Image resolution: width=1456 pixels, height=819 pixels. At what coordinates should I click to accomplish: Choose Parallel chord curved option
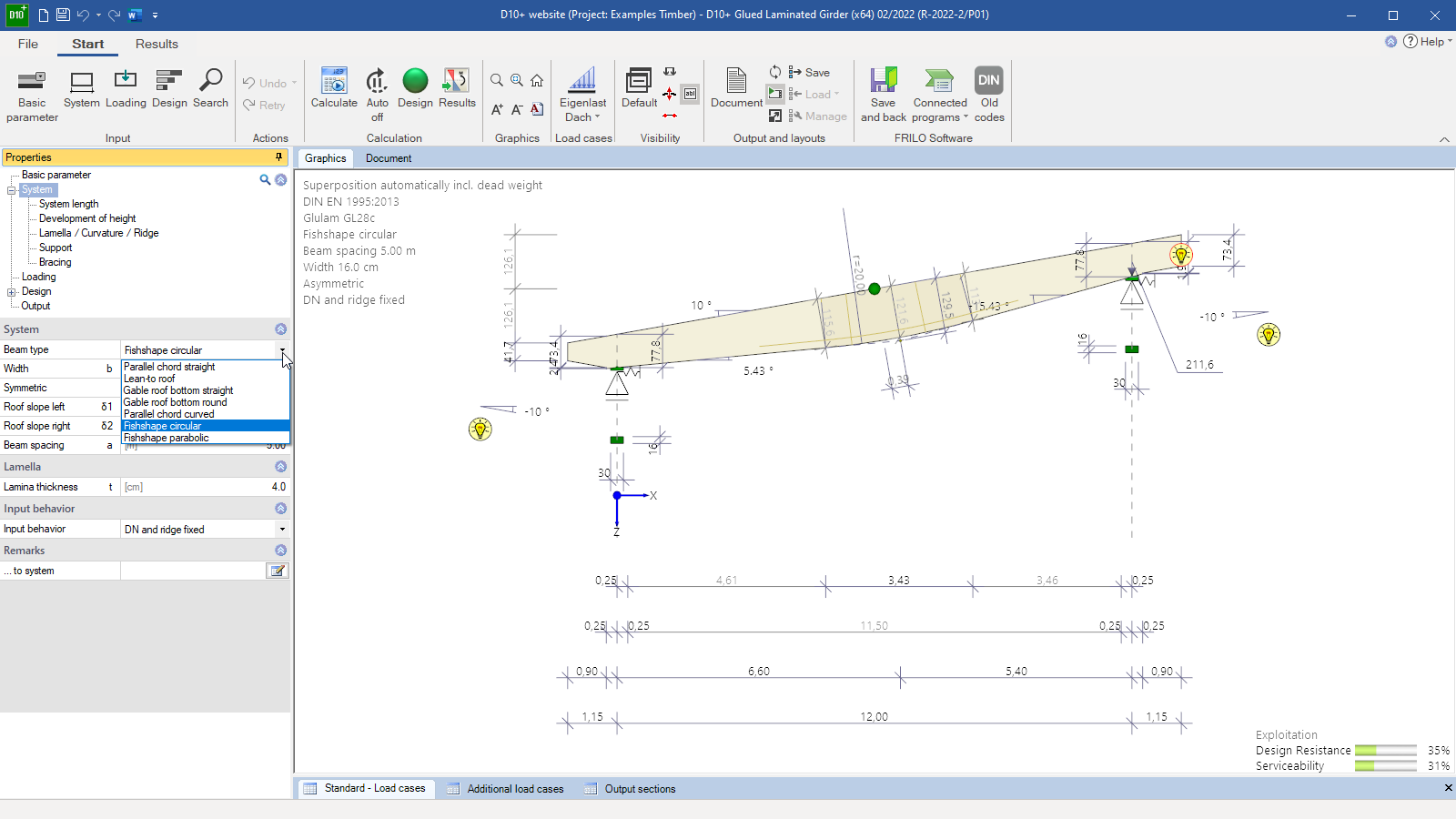coord(206,414)
